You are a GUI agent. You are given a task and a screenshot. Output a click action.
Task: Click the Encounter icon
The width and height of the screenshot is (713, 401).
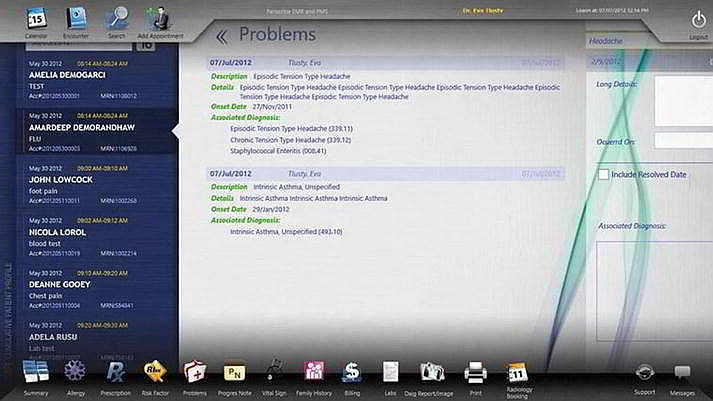(77, 18)
